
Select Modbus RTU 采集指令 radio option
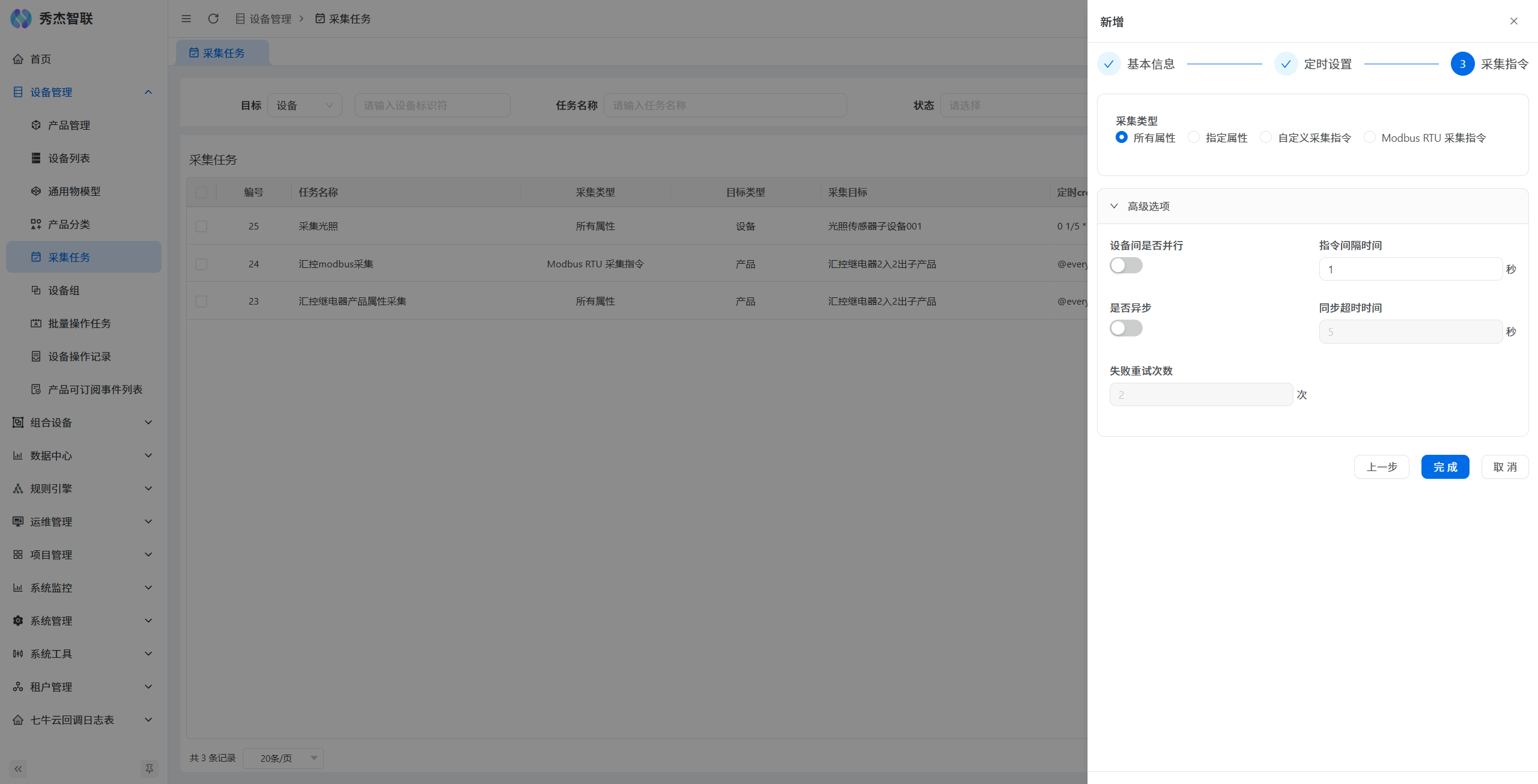click(x=1370, y=138)
